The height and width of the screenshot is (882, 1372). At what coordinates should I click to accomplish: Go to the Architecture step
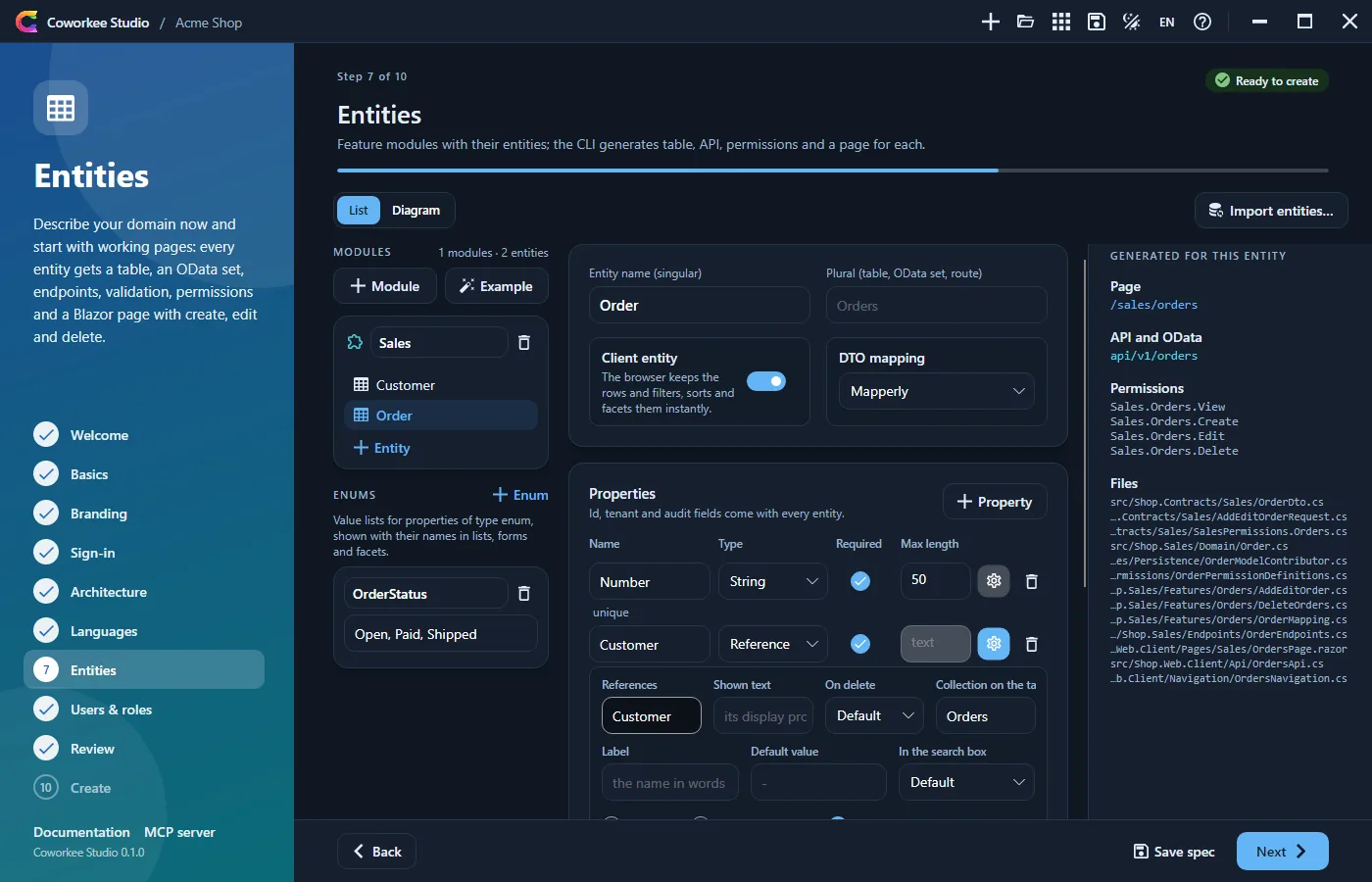144,591
